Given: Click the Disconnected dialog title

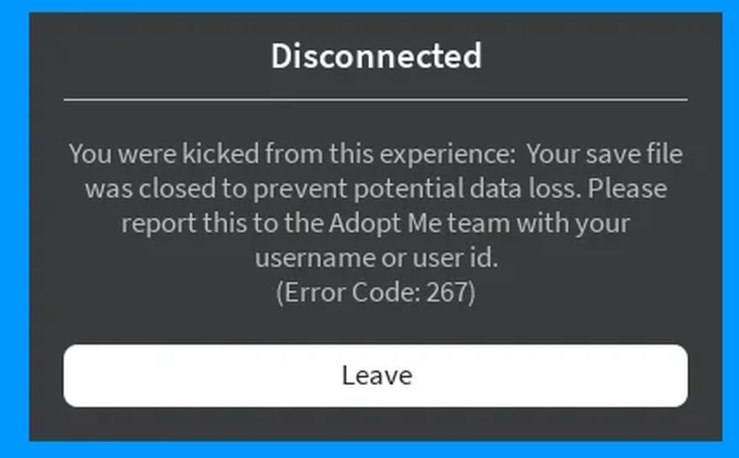Looking at the screenshot, I should tap(376, 55).
